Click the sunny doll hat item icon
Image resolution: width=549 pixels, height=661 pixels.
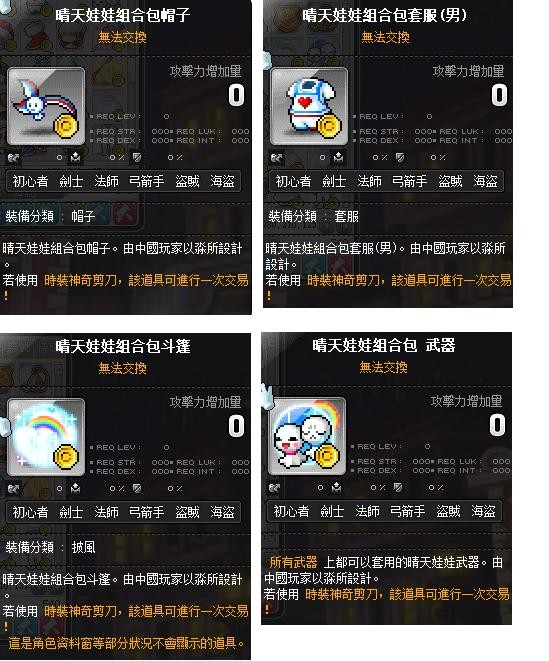pyautogui.click(x=46, y=106)
